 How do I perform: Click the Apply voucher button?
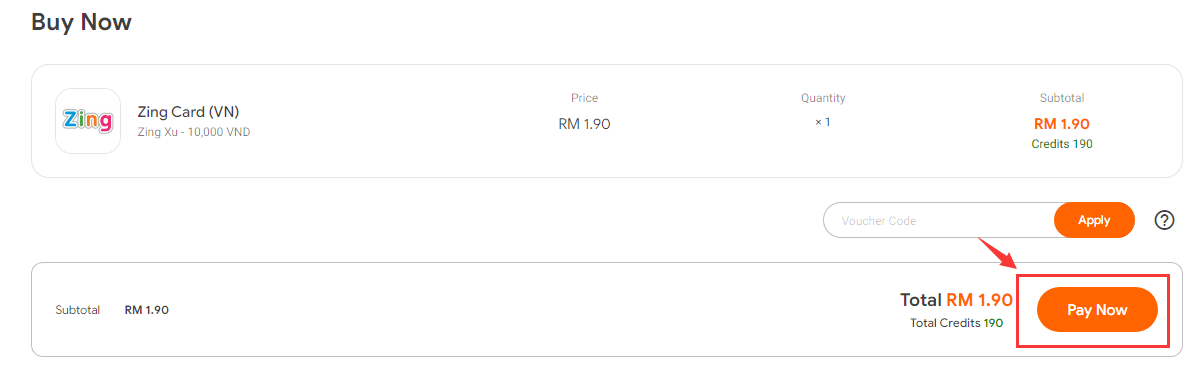1094,220
